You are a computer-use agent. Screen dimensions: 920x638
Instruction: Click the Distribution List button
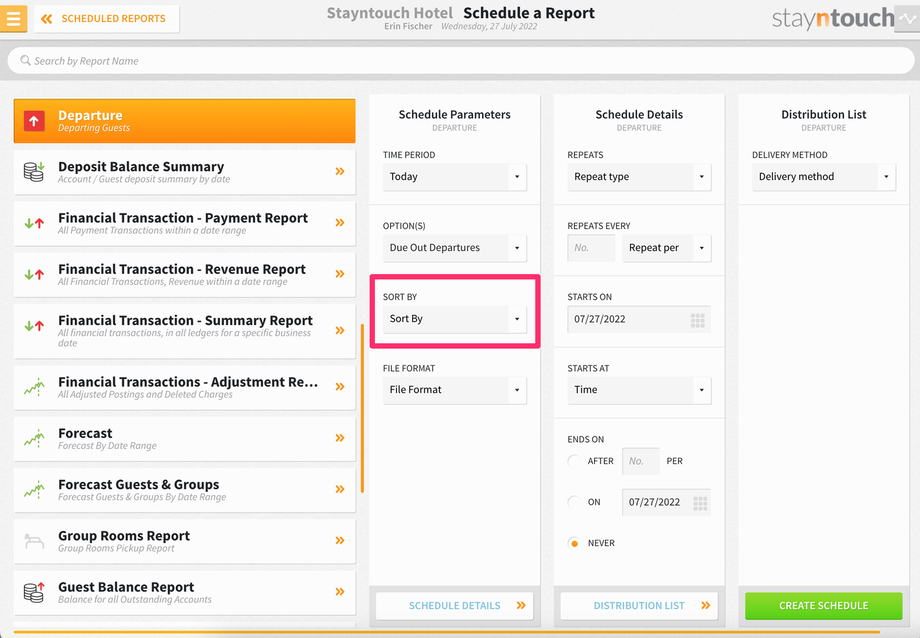(639, 606)
